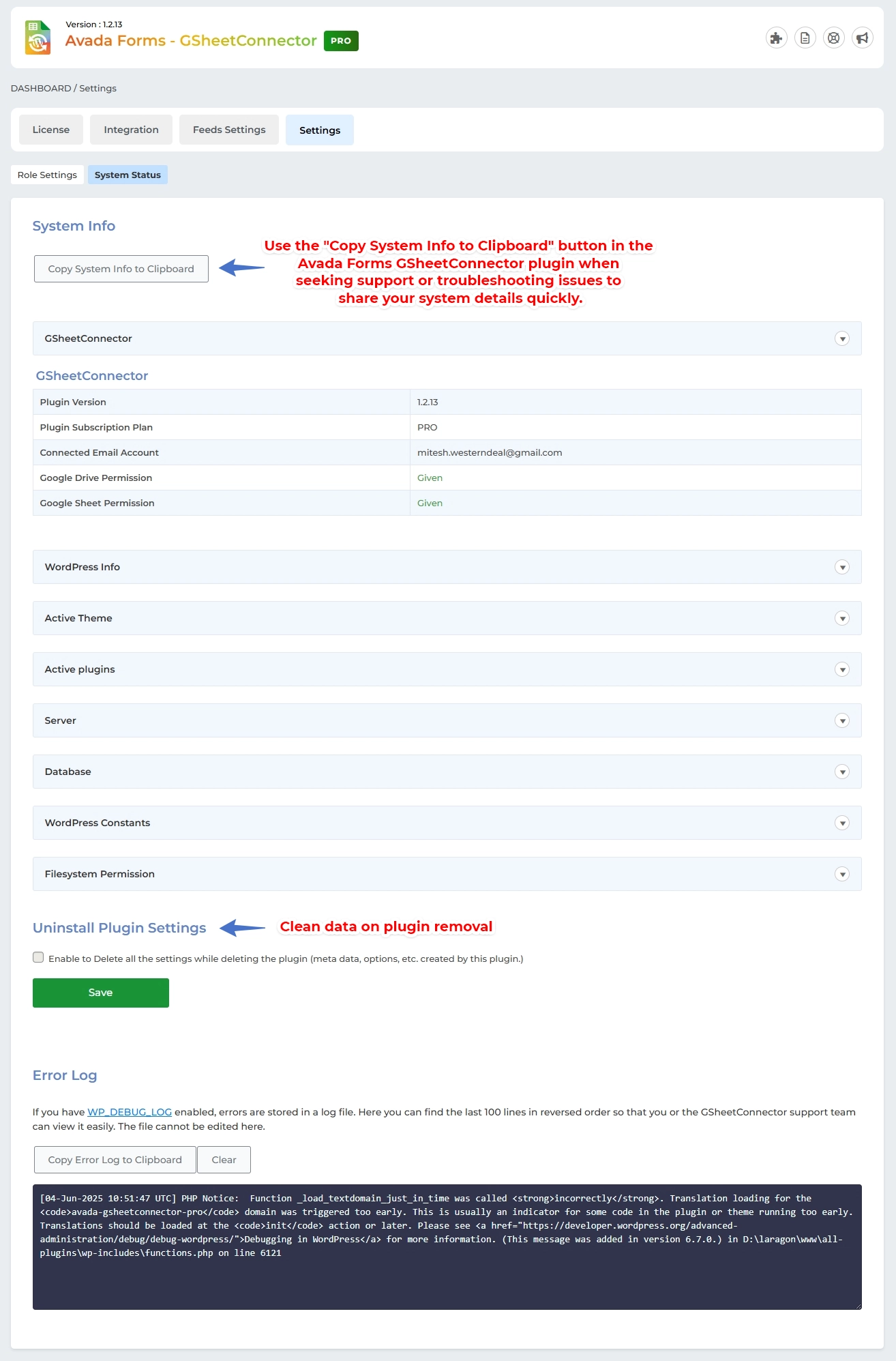Screen dimensions: 896x1361
Task: Expand the Server info section
Action: (x=841, y=721)
